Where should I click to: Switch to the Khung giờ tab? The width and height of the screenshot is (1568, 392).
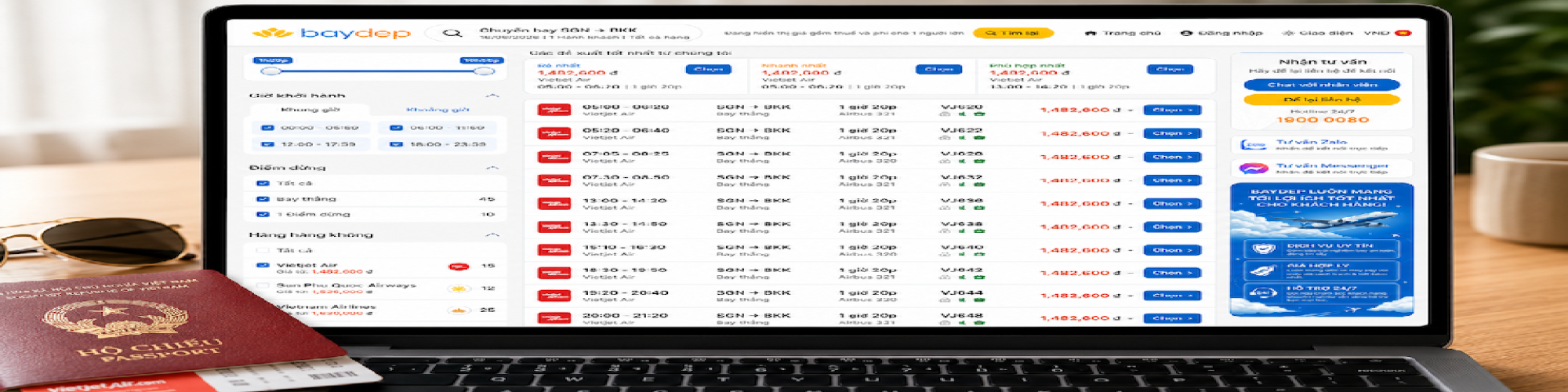[x=310, y=110]
